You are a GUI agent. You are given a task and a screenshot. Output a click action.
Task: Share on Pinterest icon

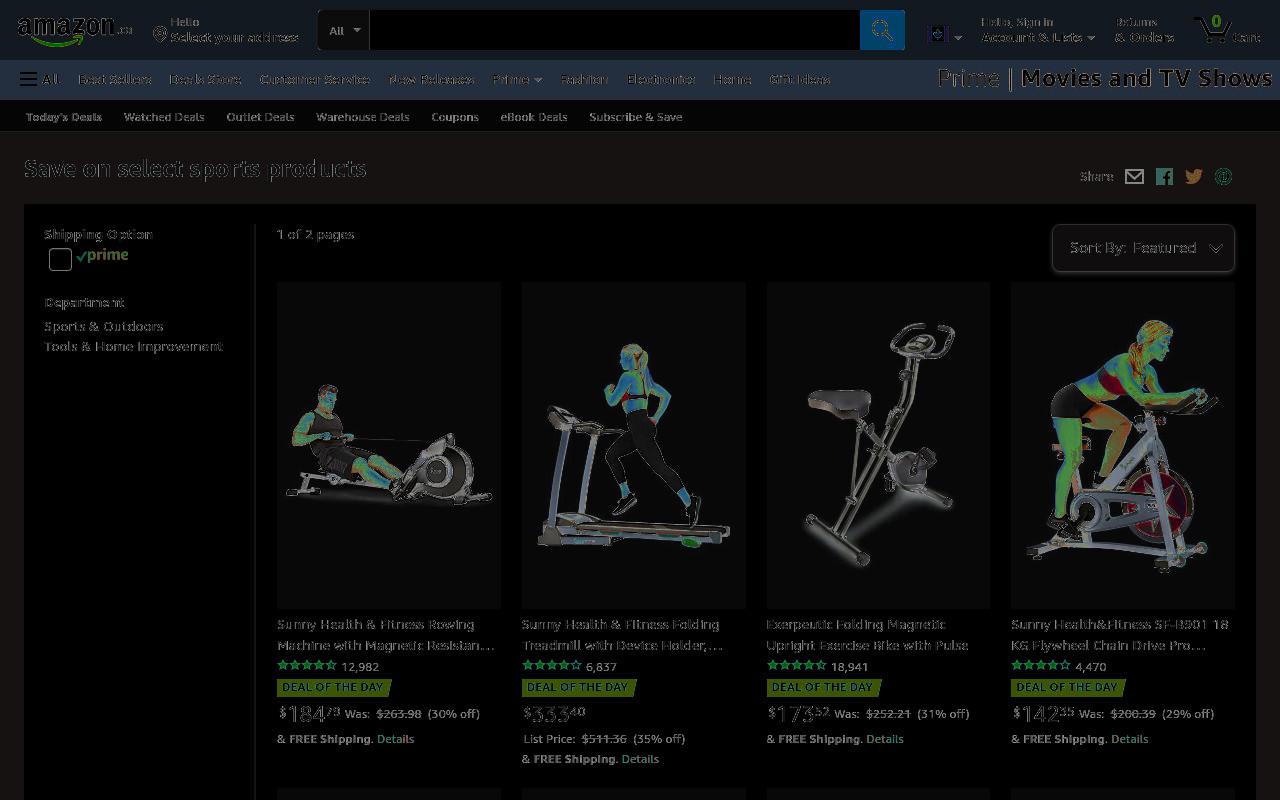[x=1223, y=176]
